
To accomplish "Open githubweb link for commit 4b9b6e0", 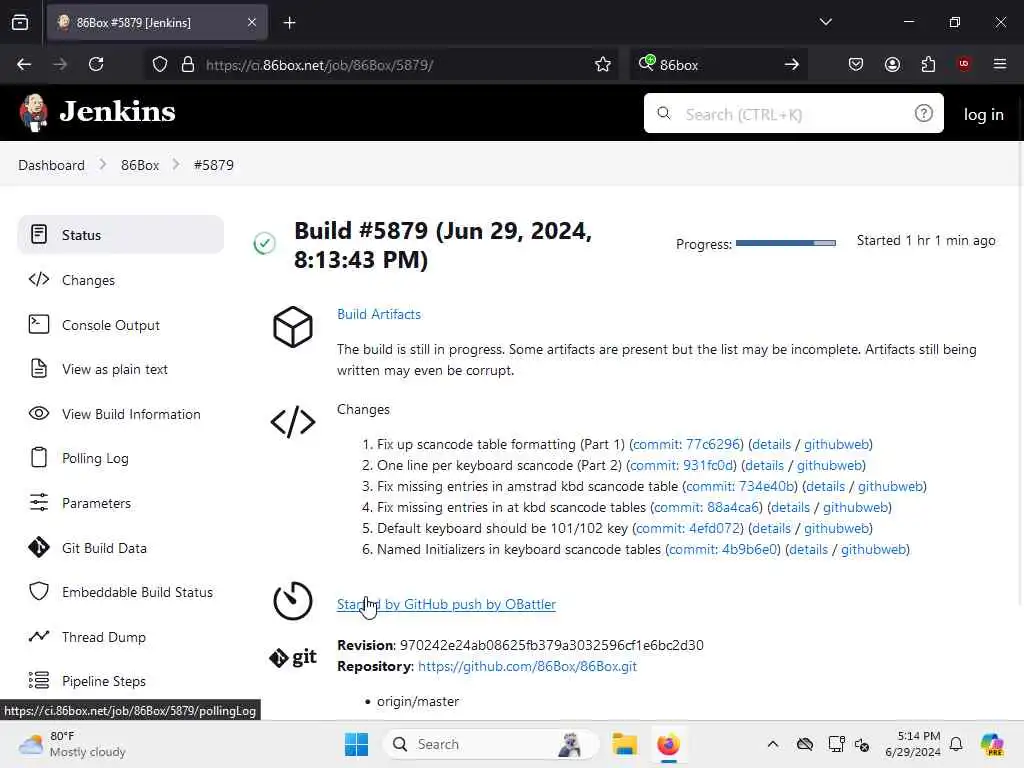I will pyautogui.click(x=874, y=549).
